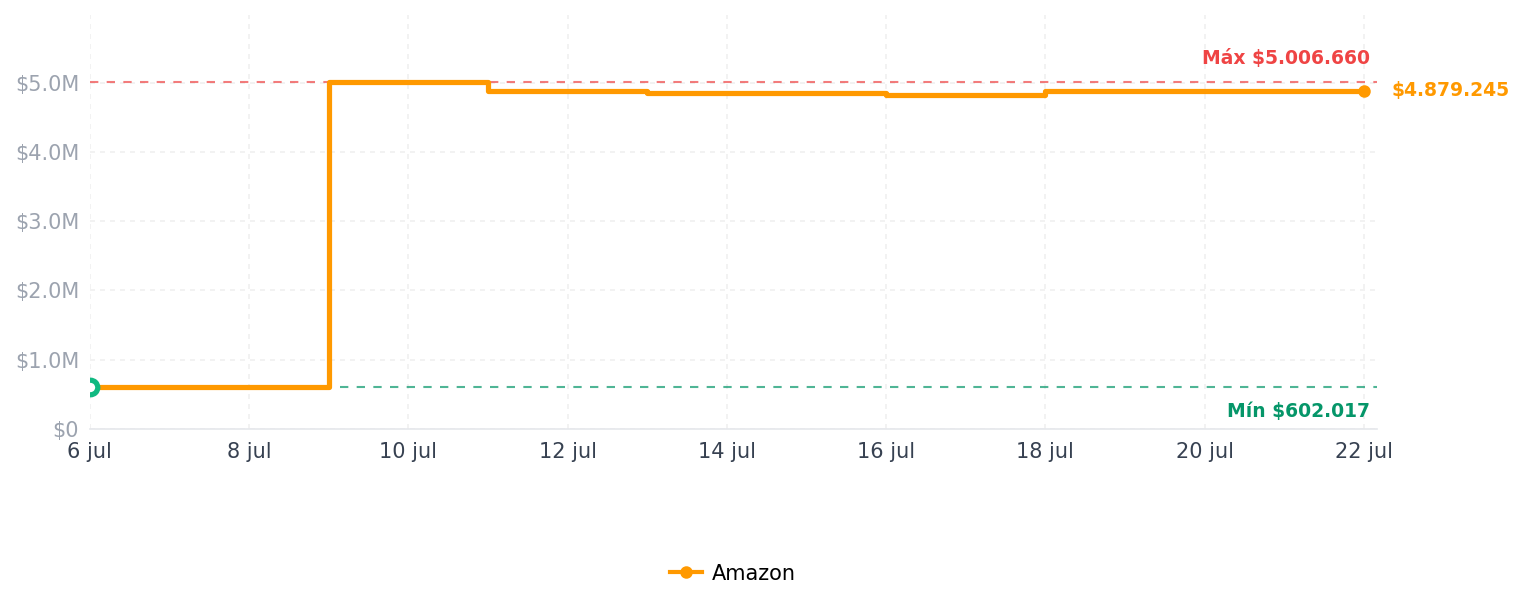
Task: Click the 6 jul axis label
Action: coord(90,452)
